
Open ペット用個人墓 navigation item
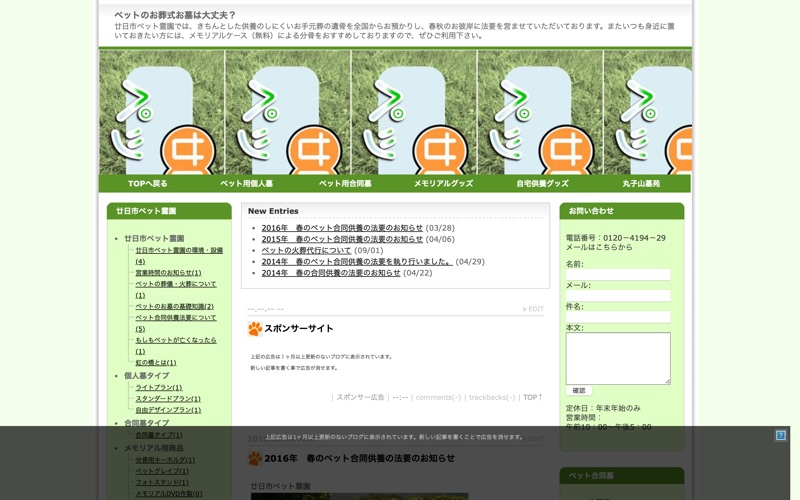246,183
